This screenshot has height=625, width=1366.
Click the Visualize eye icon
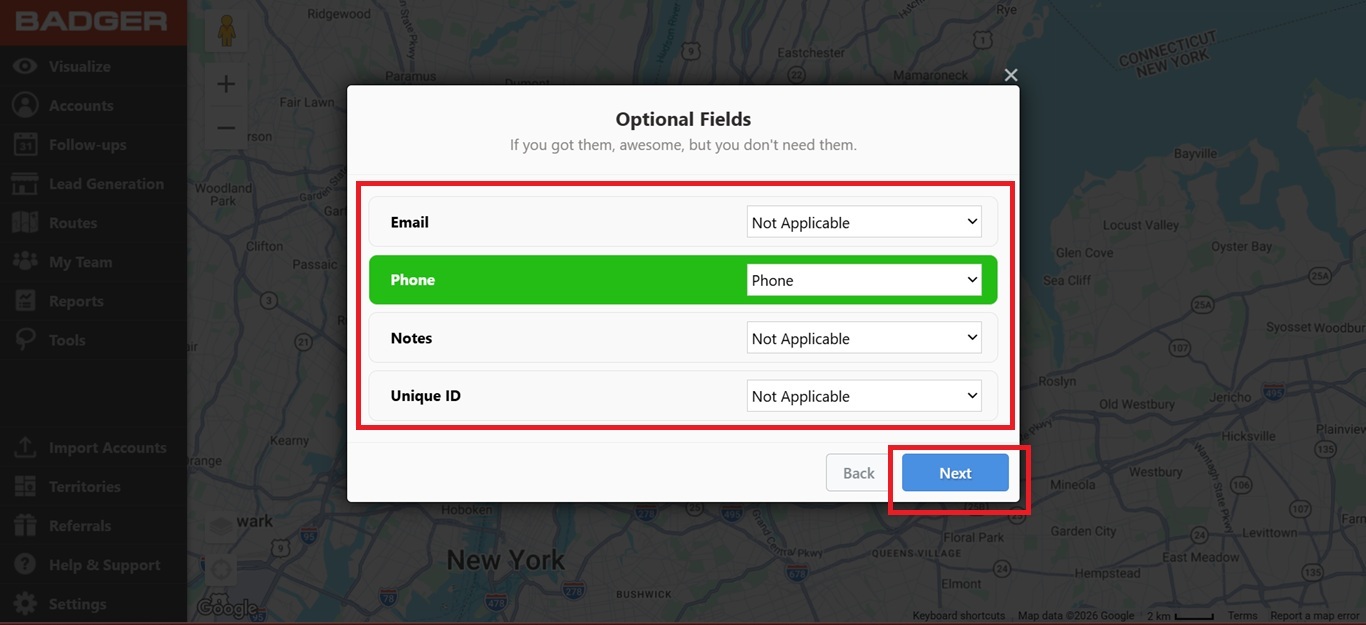tap(25, 67)
